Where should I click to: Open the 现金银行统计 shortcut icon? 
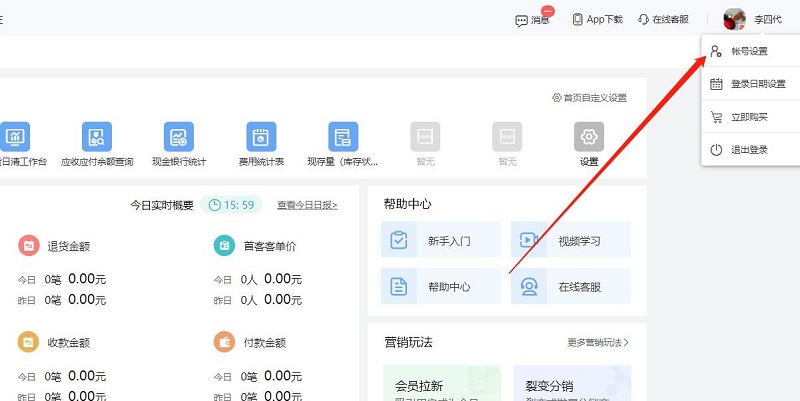[179, 137]
